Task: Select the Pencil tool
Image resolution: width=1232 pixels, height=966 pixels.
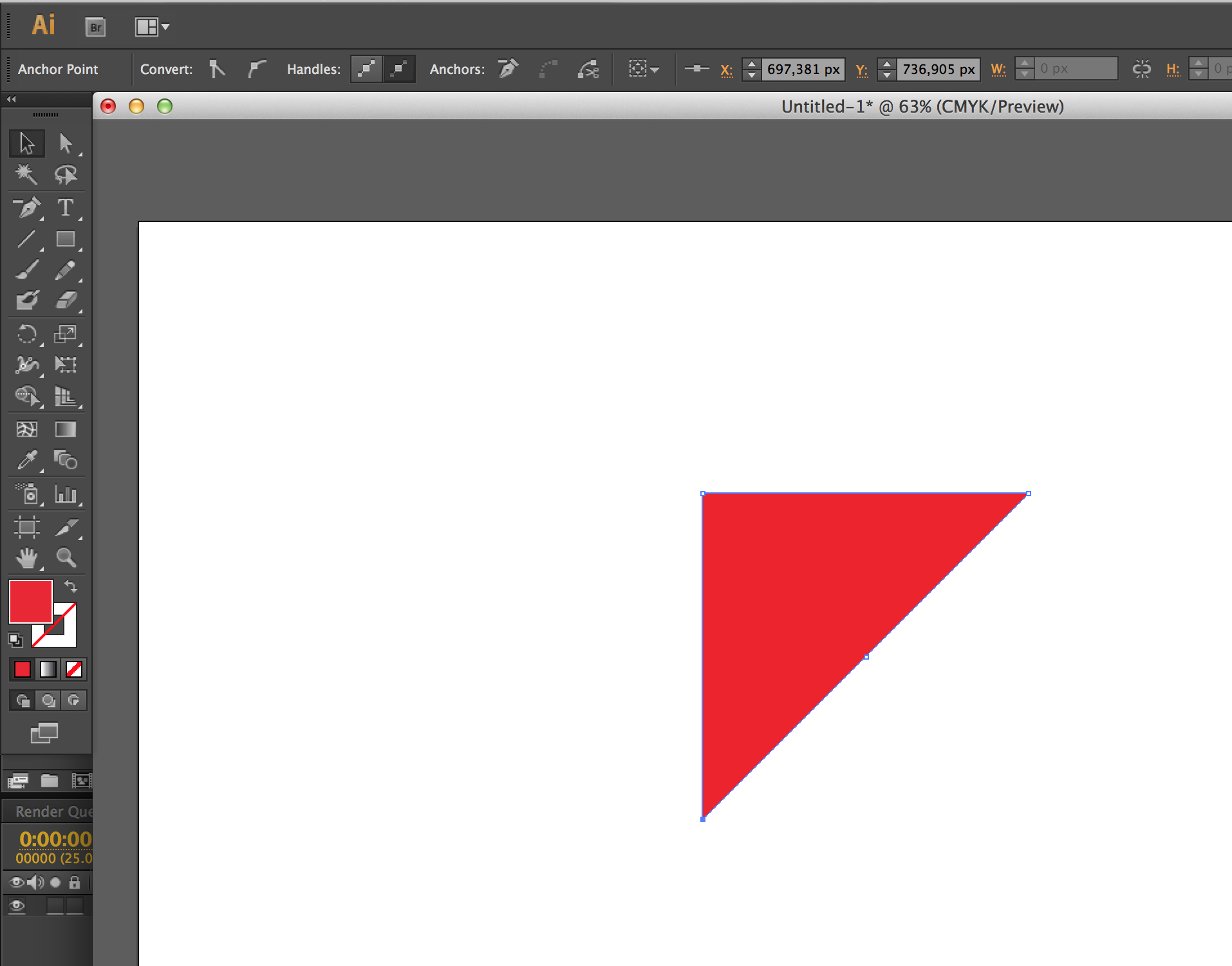Action: click(x=66, y=270)
